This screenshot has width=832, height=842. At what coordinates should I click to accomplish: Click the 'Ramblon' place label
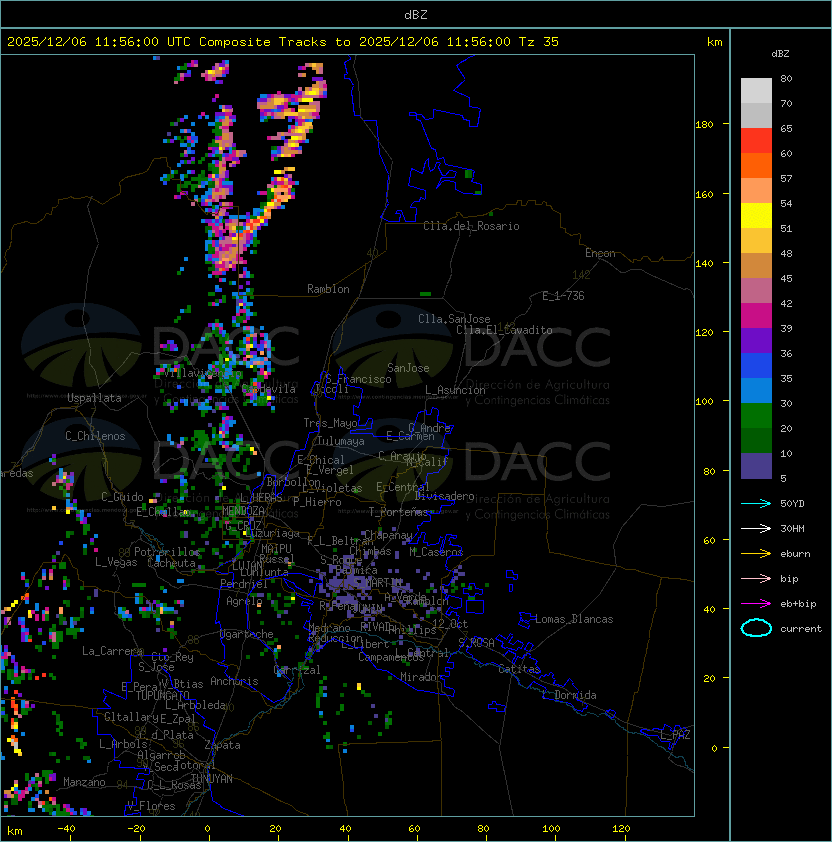pos(328,289)
